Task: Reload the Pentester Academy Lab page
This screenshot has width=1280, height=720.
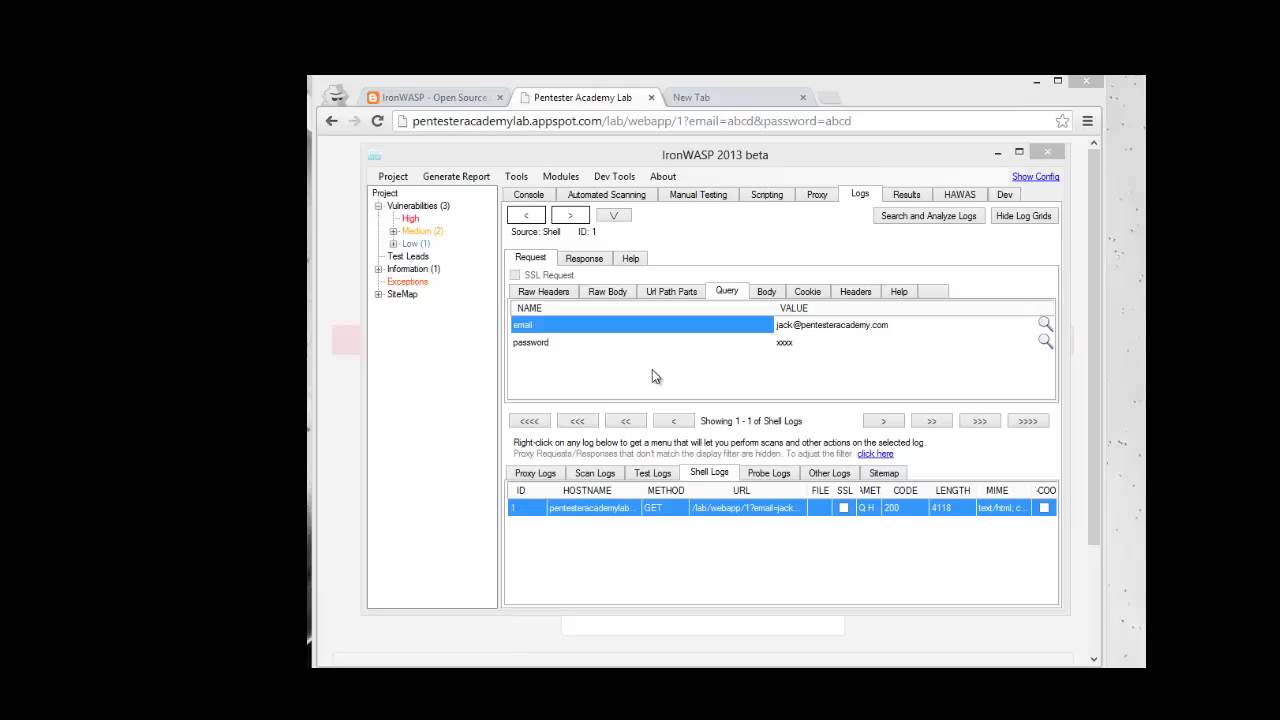Action: [377, 121]
